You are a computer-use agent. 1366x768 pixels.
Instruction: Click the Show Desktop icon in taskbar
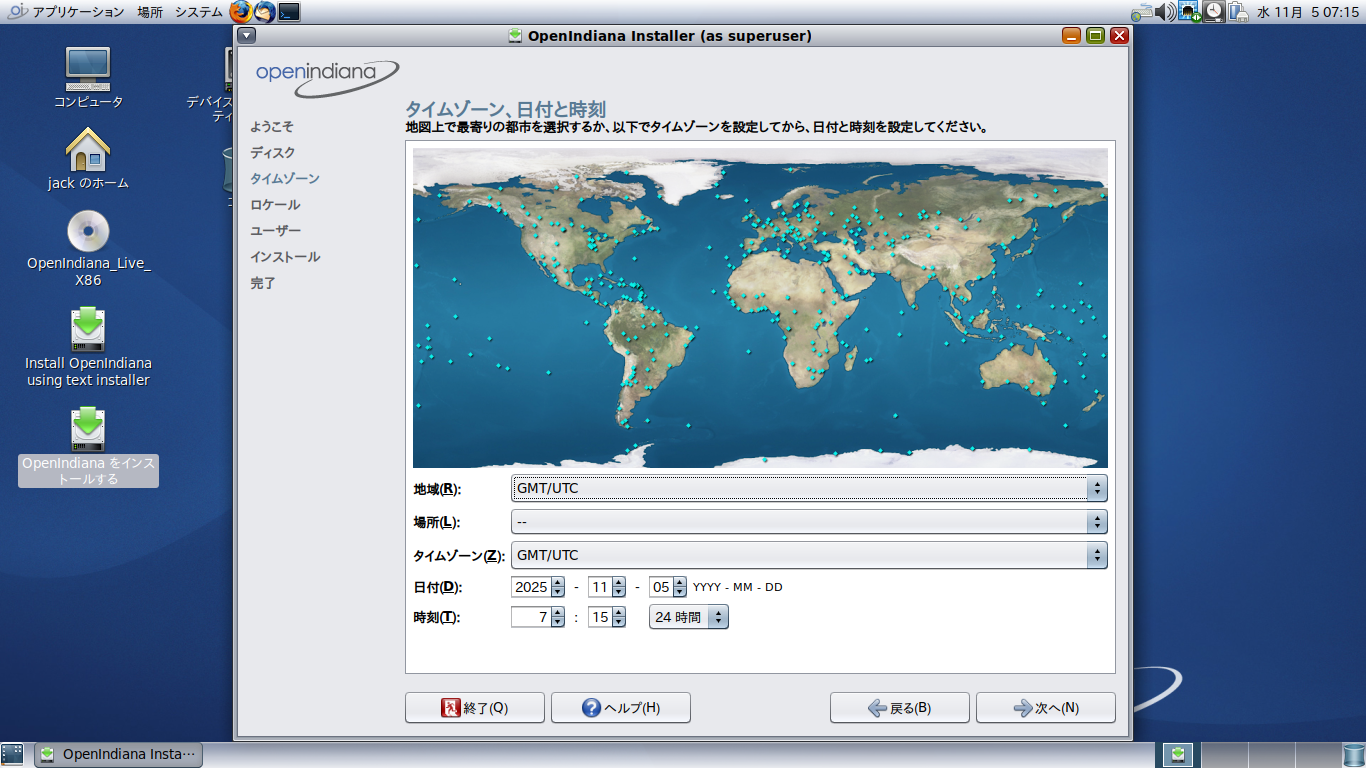tap(13, 754)
